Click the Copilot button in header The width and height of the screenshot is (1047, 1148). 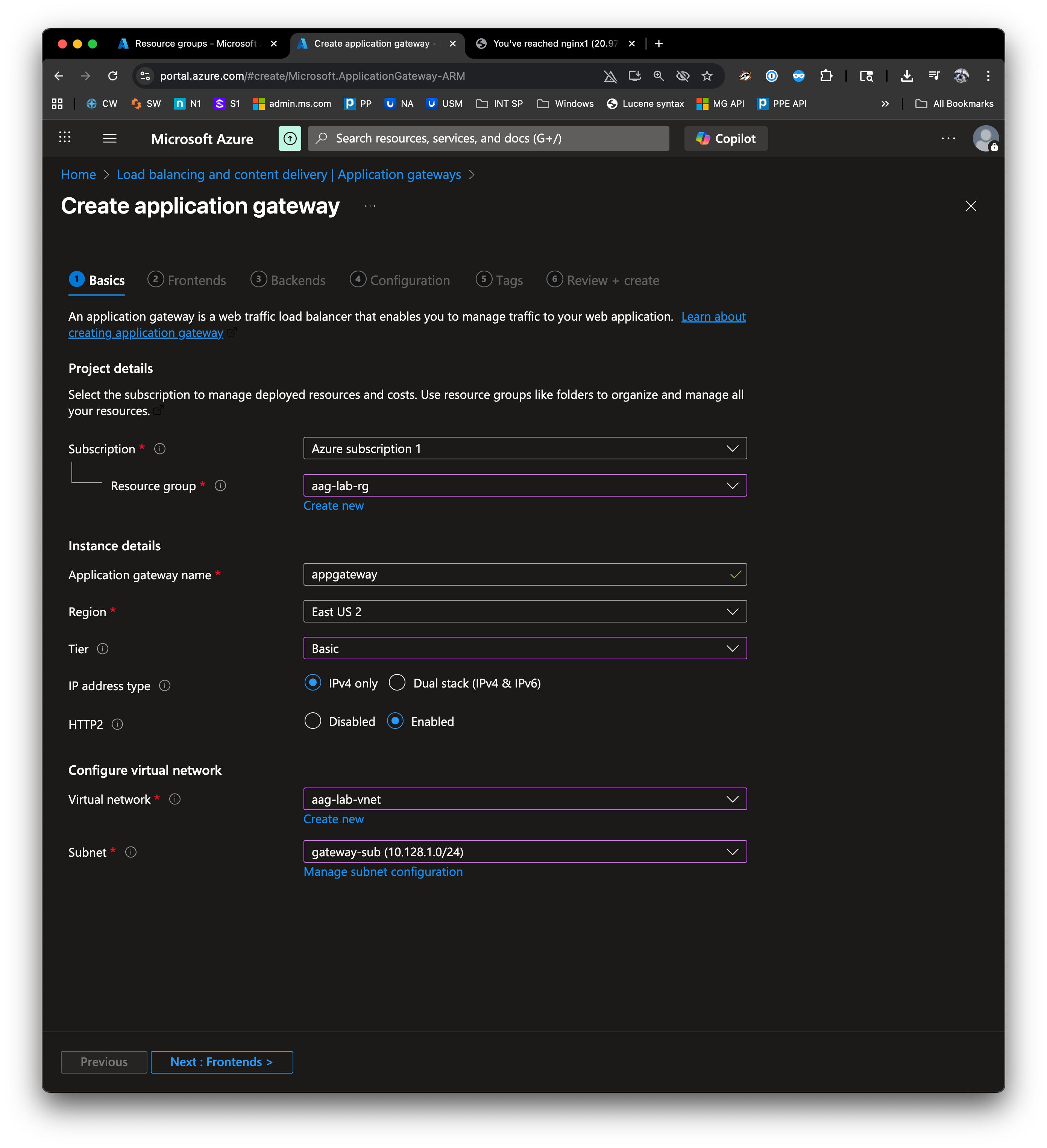[x=725, y=138]
